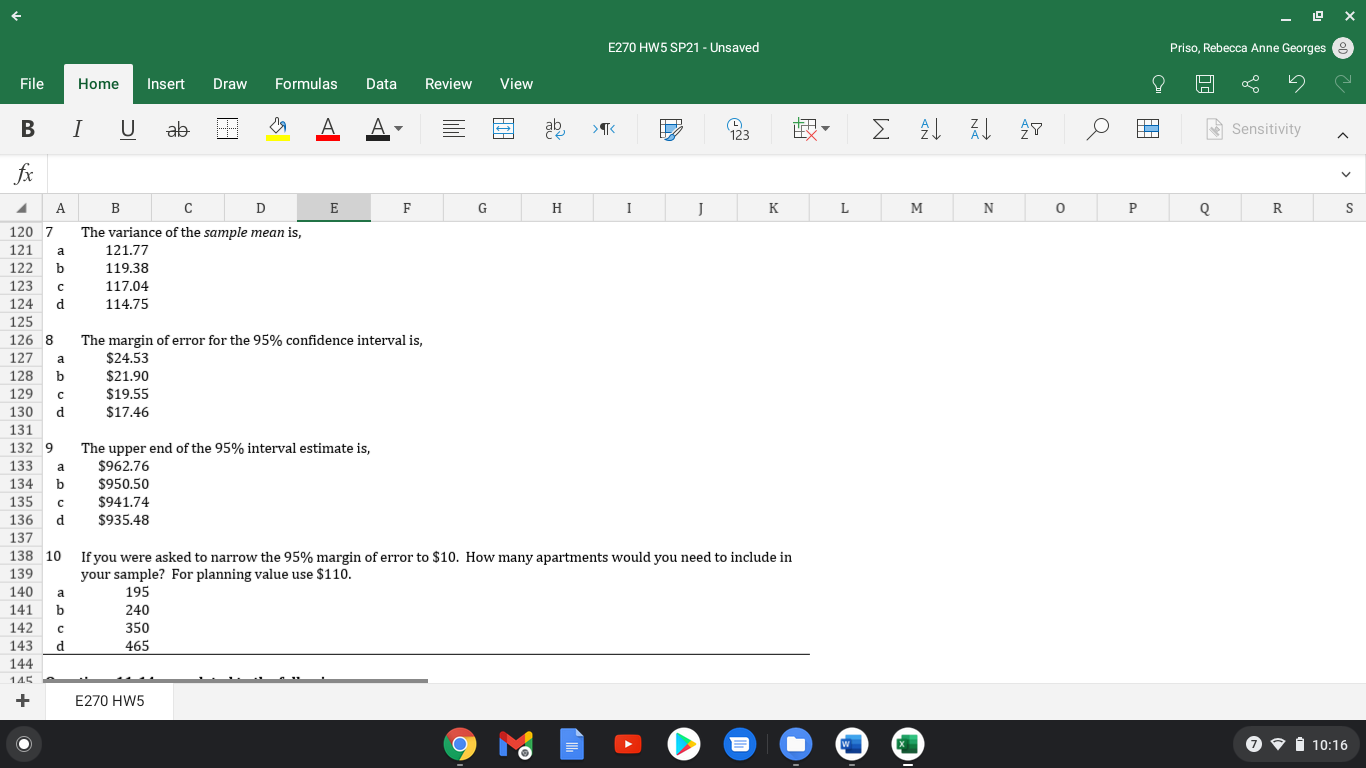Toggle underline formatting
The image size is (1366, 768).
tap(127, 129)
